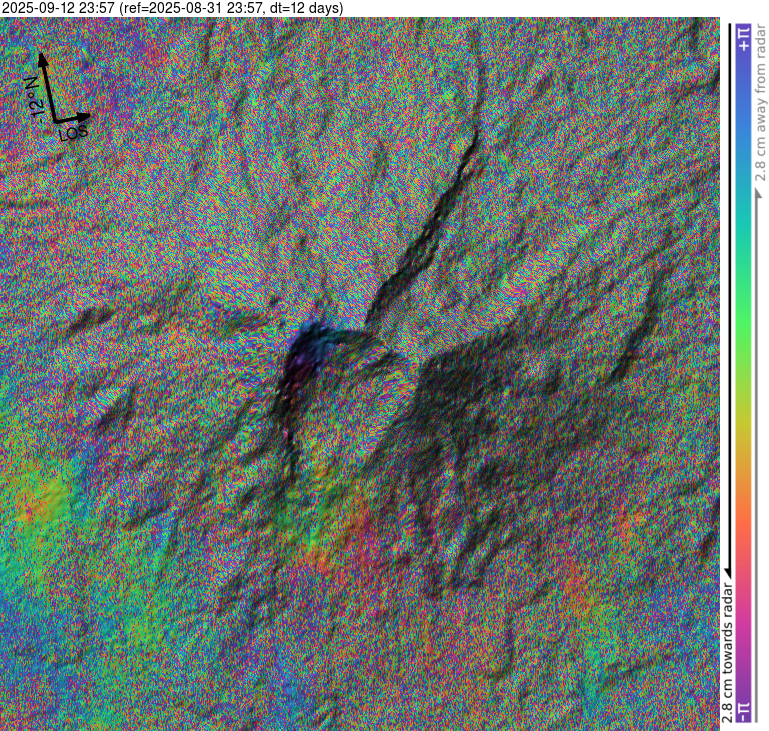Image resolution: width=769 pixels, height=731 pixels.
Task: Select the +π label atop the colorbar
Action: click(x=743, y=38)
